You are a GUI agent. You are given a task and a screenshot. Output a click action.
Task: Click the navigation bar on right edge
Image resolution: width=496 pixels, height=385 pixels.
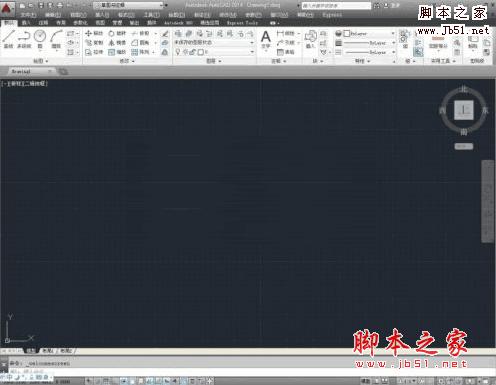point(487,202)
